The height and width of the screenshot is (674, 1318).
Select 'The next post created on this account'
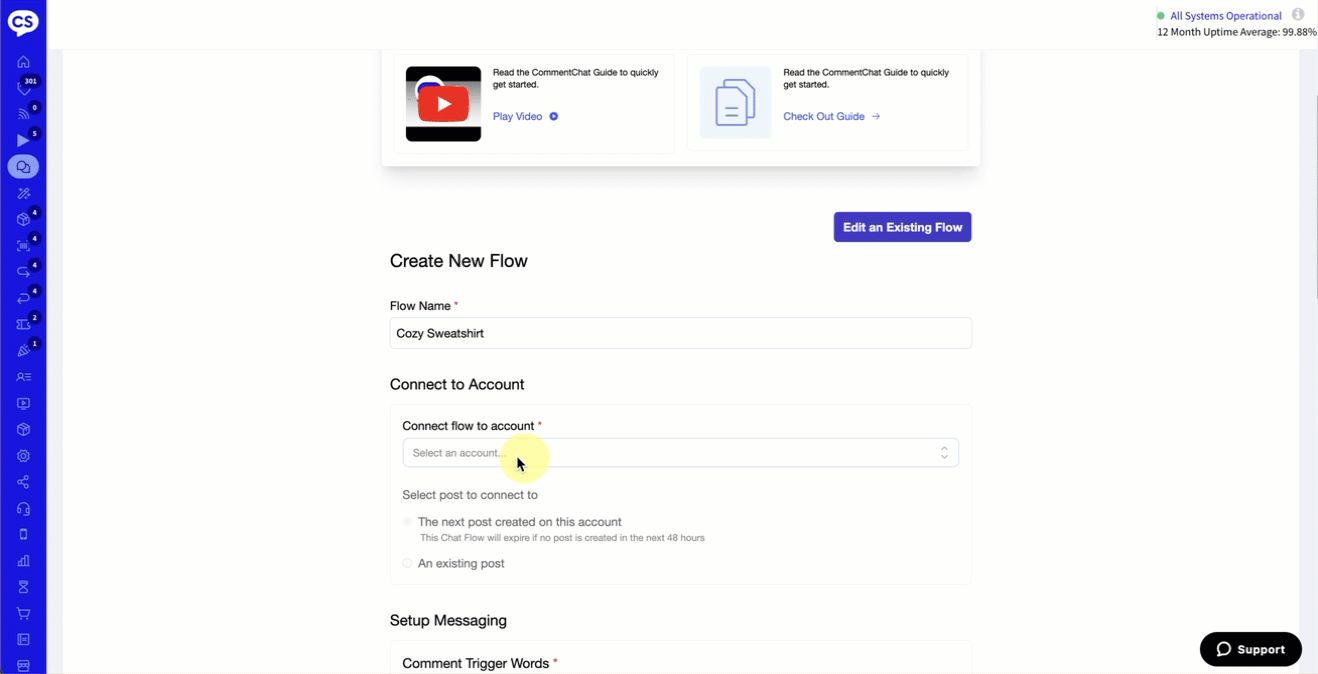pyautogui.click(x=408, y=522)
